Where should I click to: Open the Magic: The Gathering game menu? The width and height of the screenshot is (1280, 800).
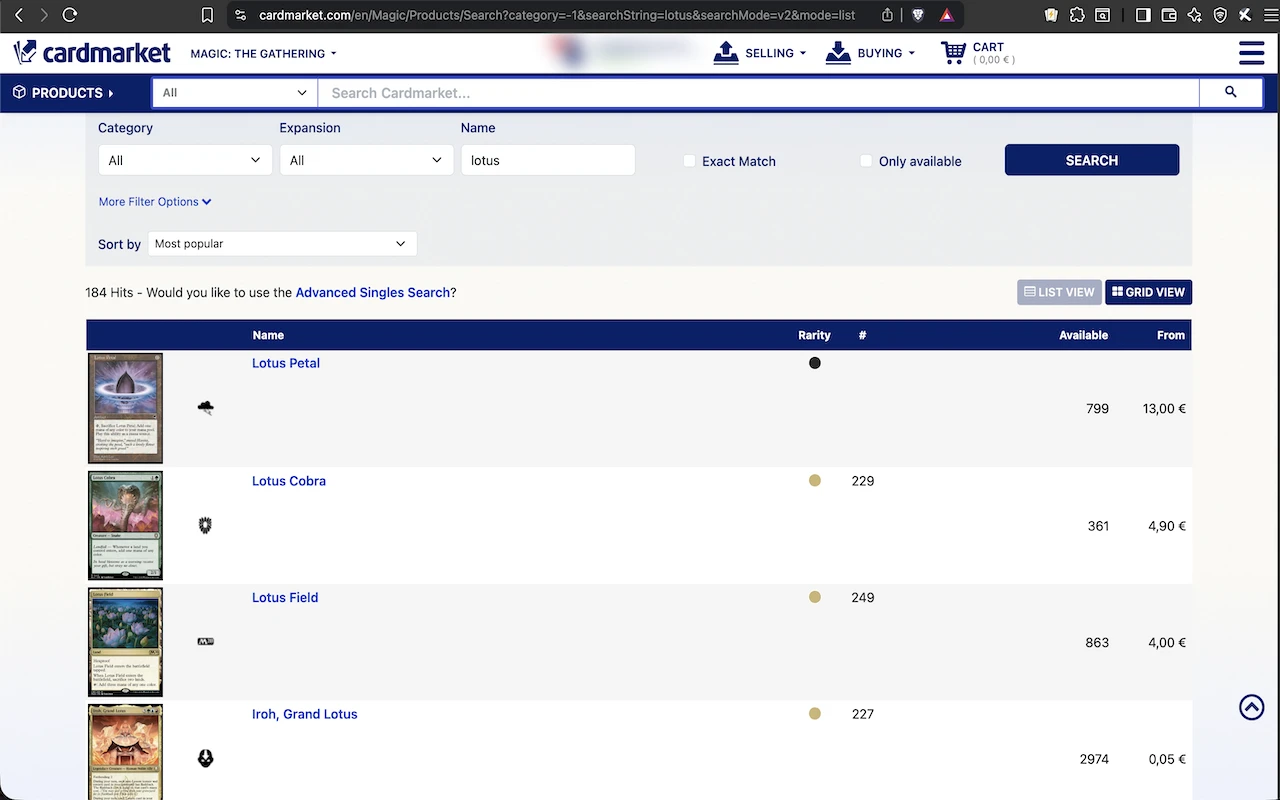(x=262, y=53)
